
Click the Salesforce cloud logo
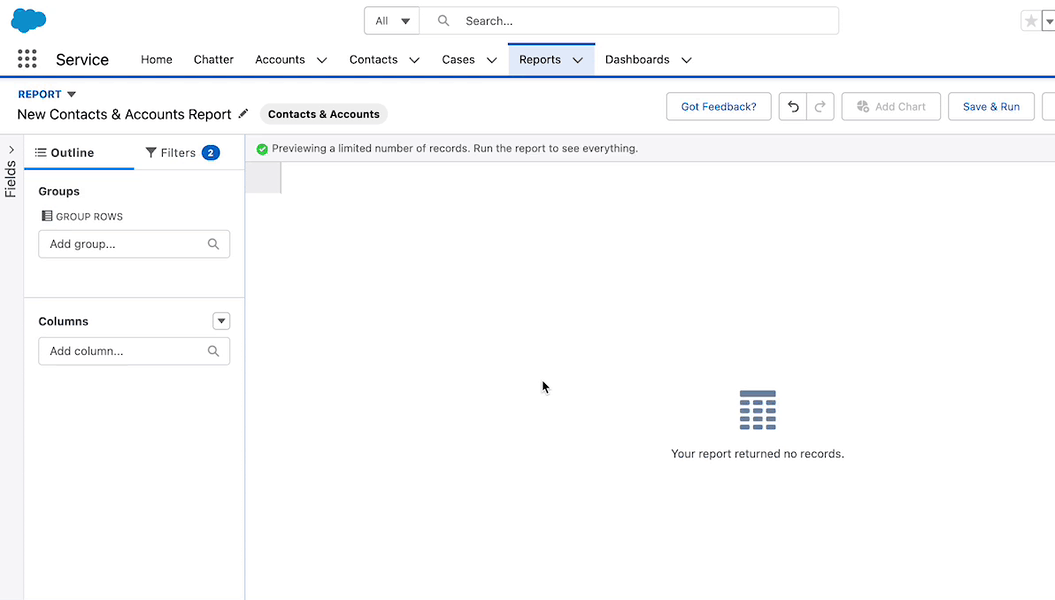29,20
